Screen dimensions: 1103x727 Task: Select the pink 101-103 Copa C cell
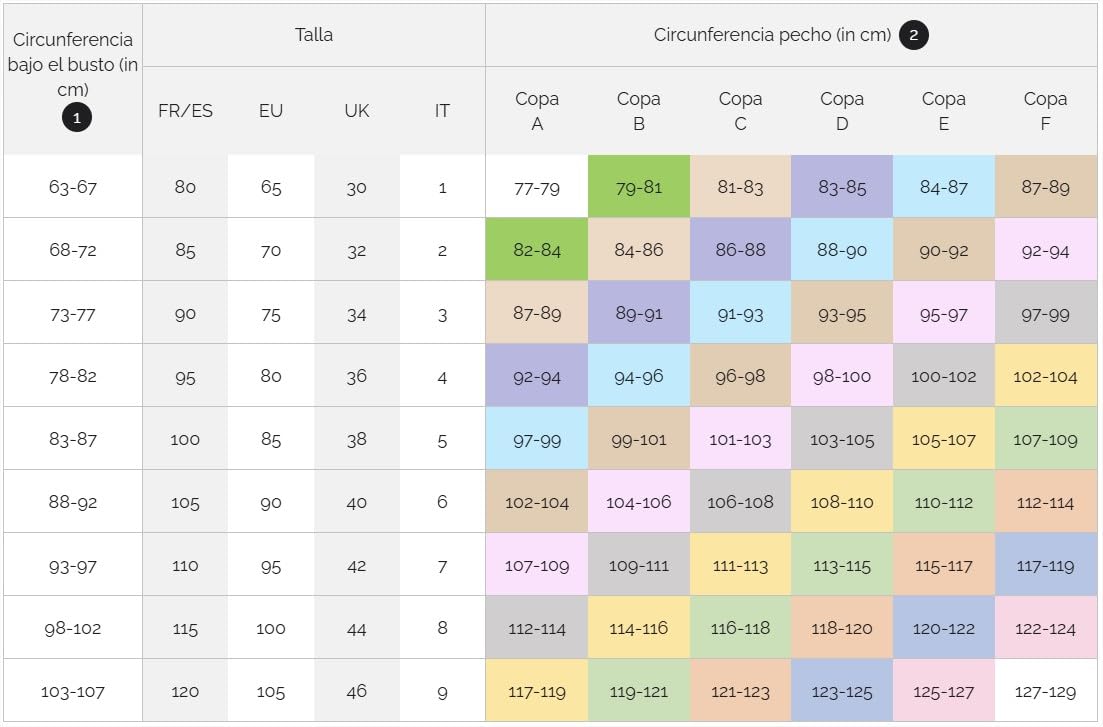740,439
